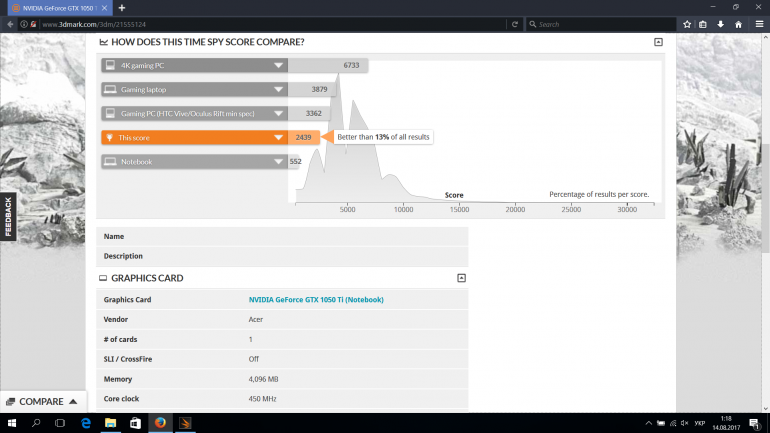Open the volume icon in system tray
Viewport: 770px width, 433px height.
click(685, 423)
